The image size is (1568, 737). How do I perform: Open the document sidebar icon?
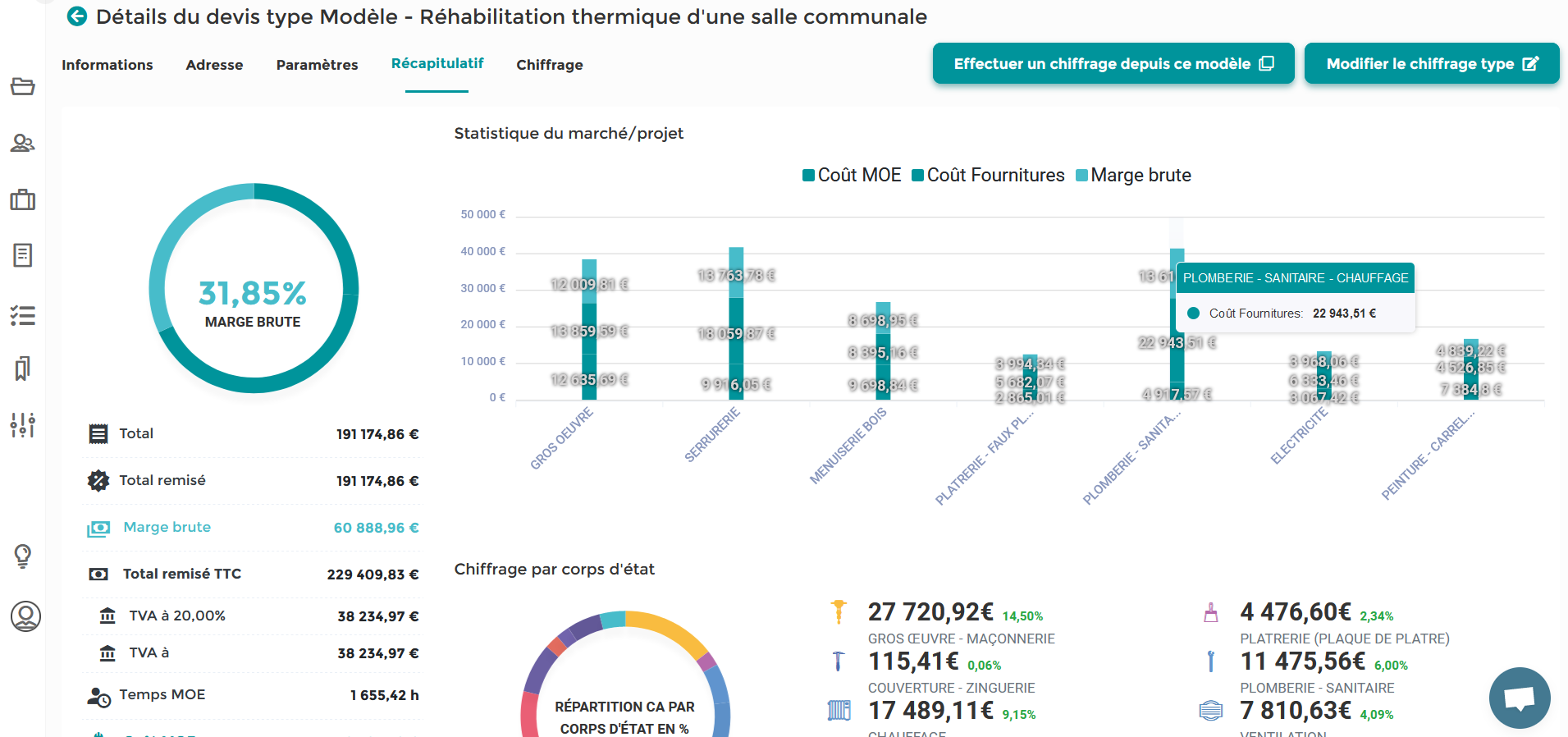(23, 255)
